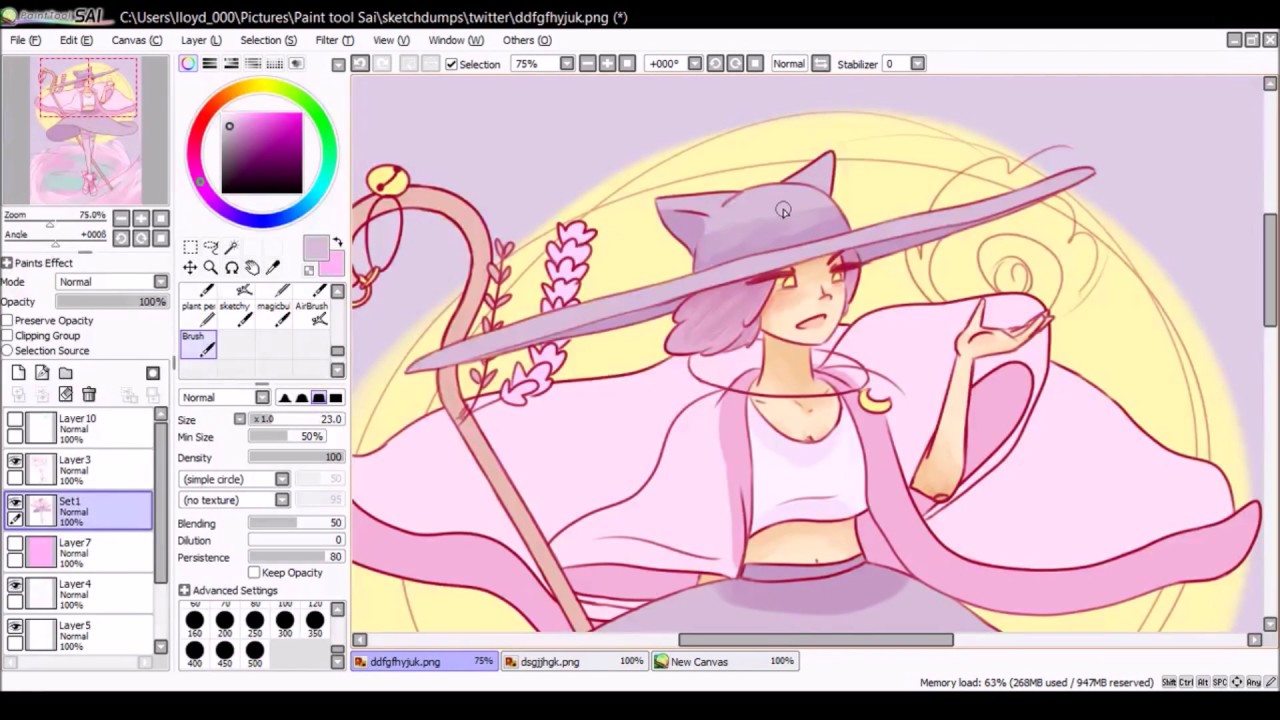The image size is (1280, 720).
Task: Select the move tool
Action: pos(190,268)
